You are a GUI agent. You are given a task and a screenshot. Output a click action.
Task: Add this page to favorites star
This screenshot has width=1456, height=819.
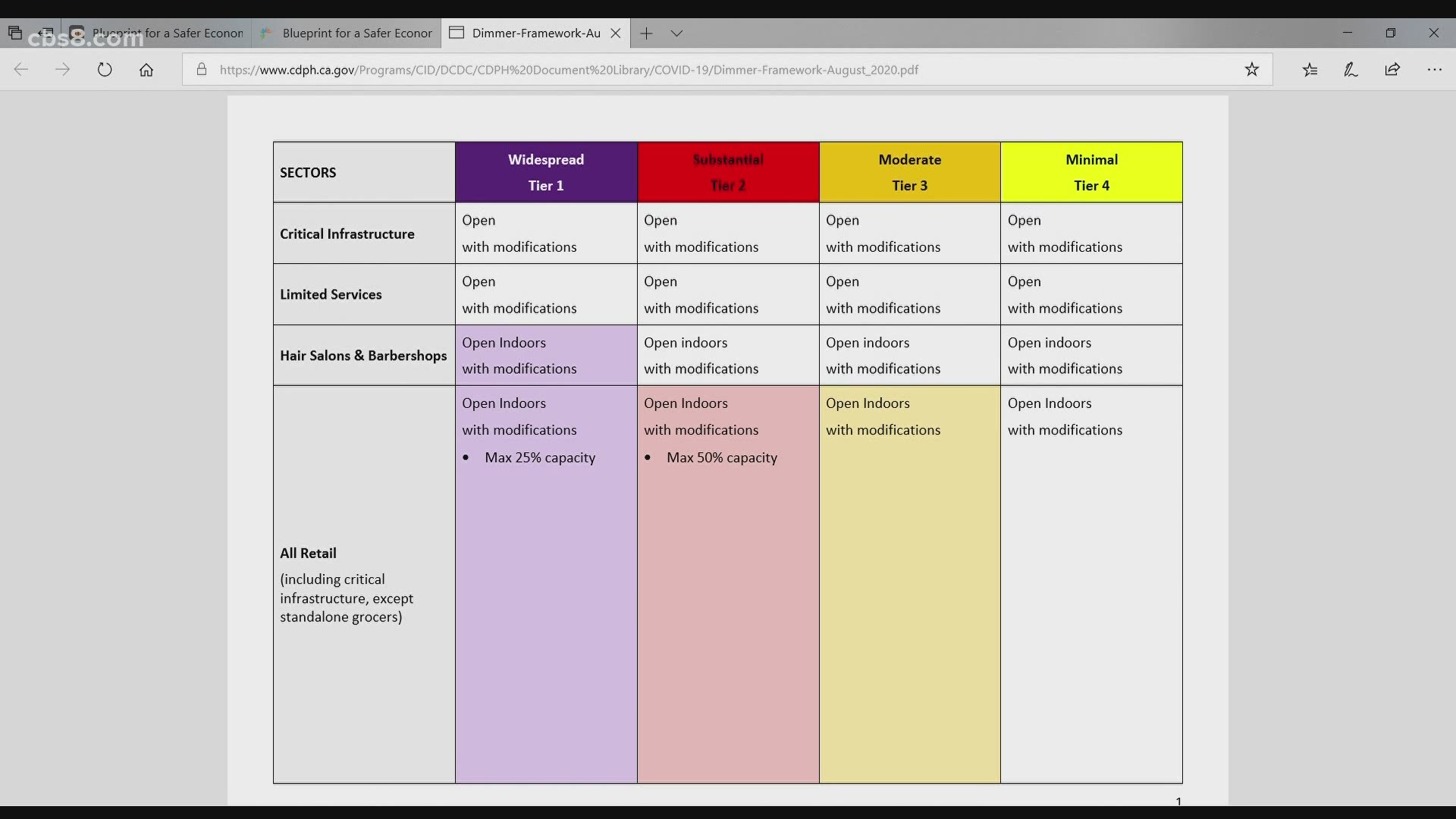click(x=1252, y=70)
